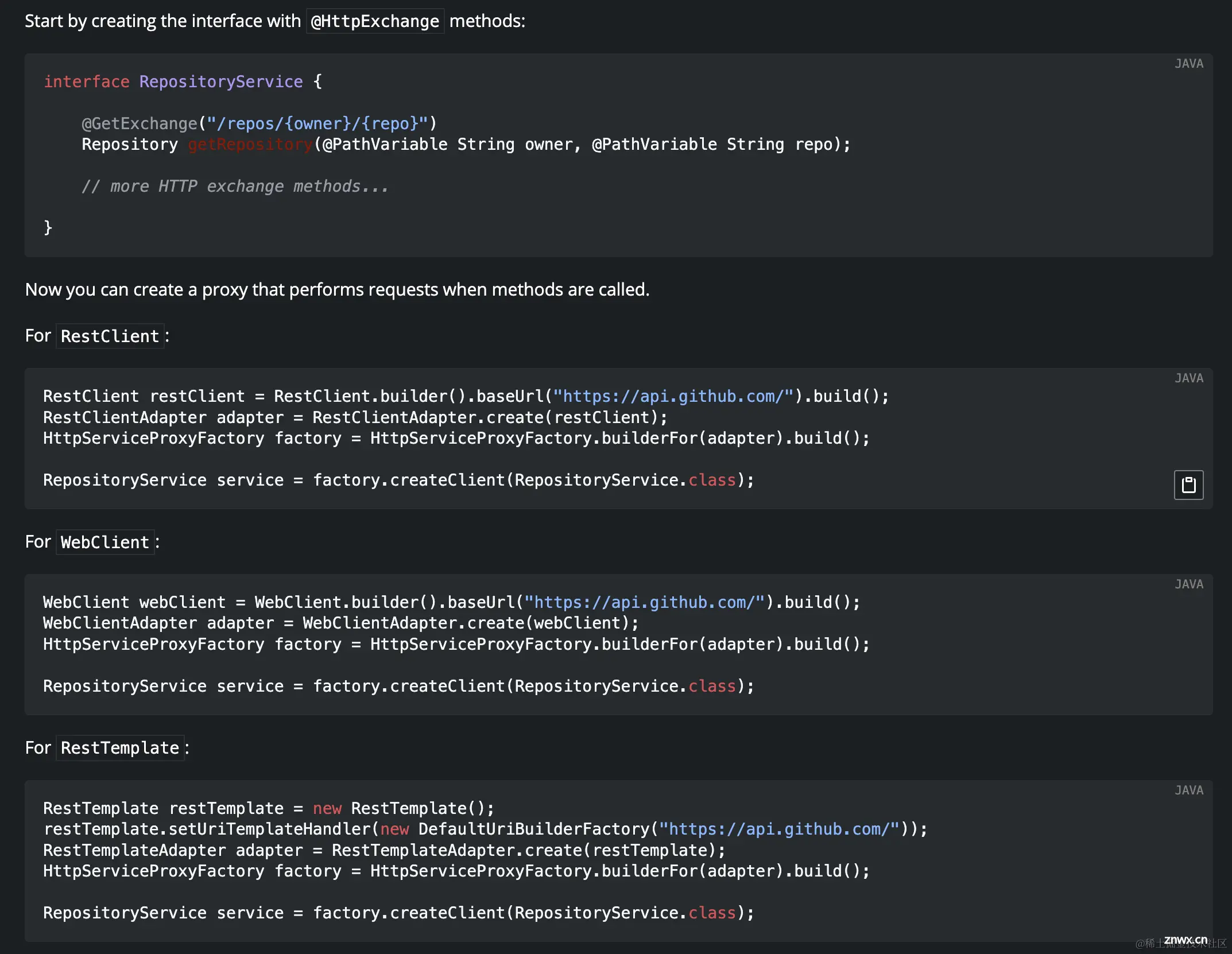
Task: Click the RestTemplate inline code label
Action: (x=120, y=748)
